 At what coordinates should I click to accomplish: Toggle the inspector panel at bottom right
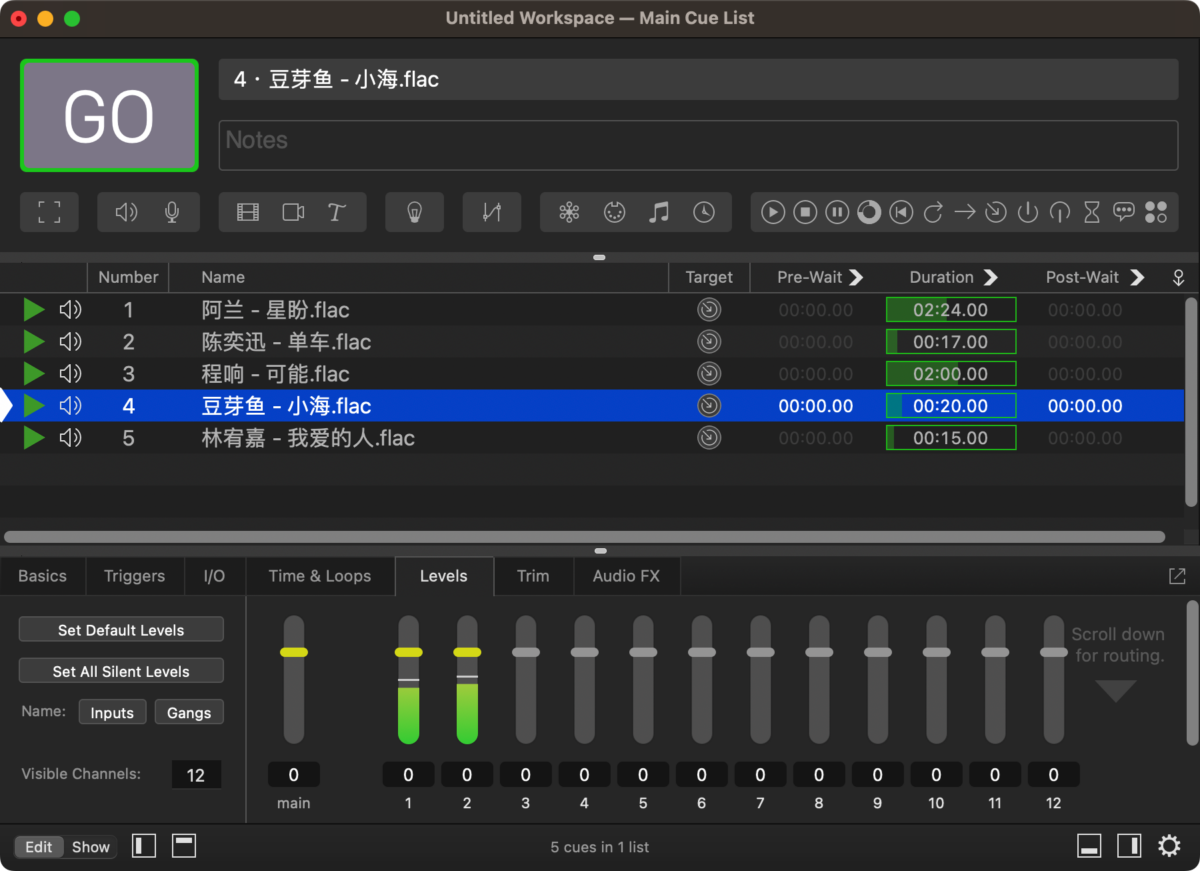click(x=1089, y=847)
